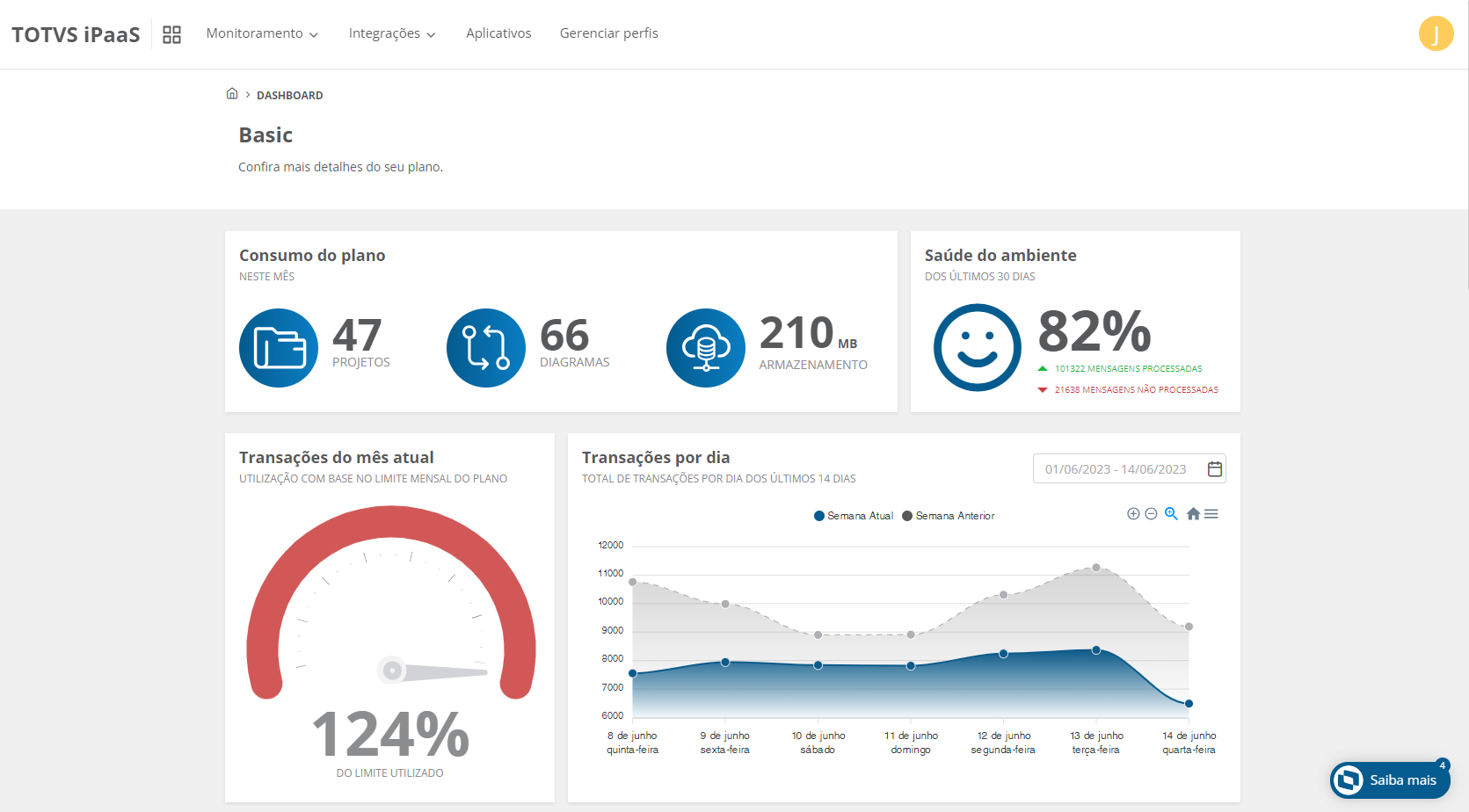This screenshot has height=812, width=1469.
Task: Click the zoom out chart icon
Action: tap(1151, 514)
